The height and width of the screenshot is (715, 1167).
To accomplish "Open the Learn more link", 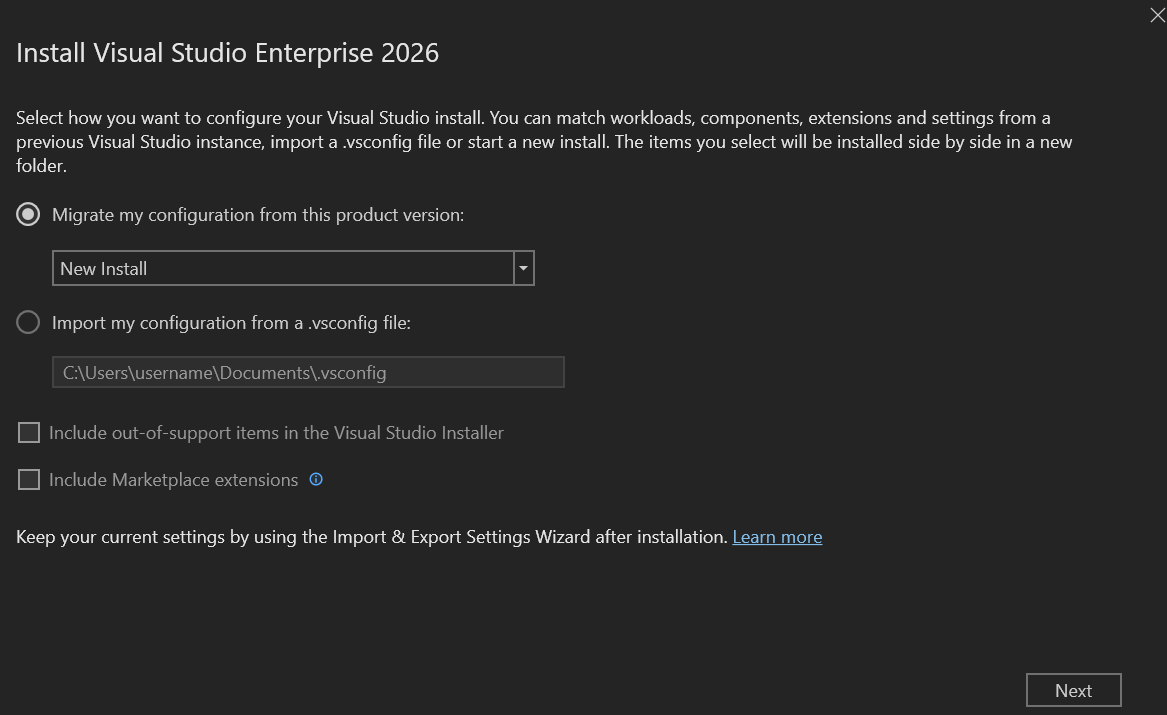I will coord(777,536).
